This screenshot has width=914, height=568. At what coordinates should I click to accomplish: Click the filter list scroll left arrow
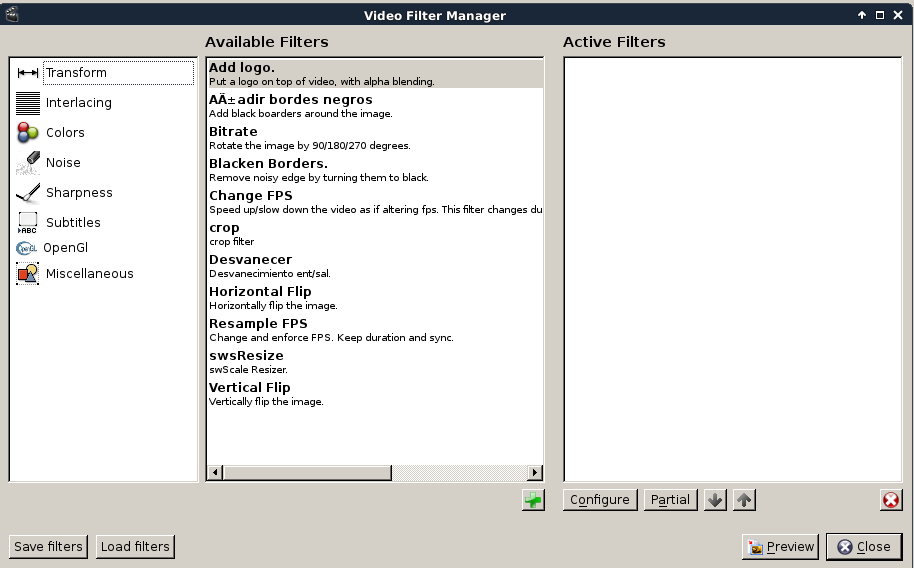(215, 472)
